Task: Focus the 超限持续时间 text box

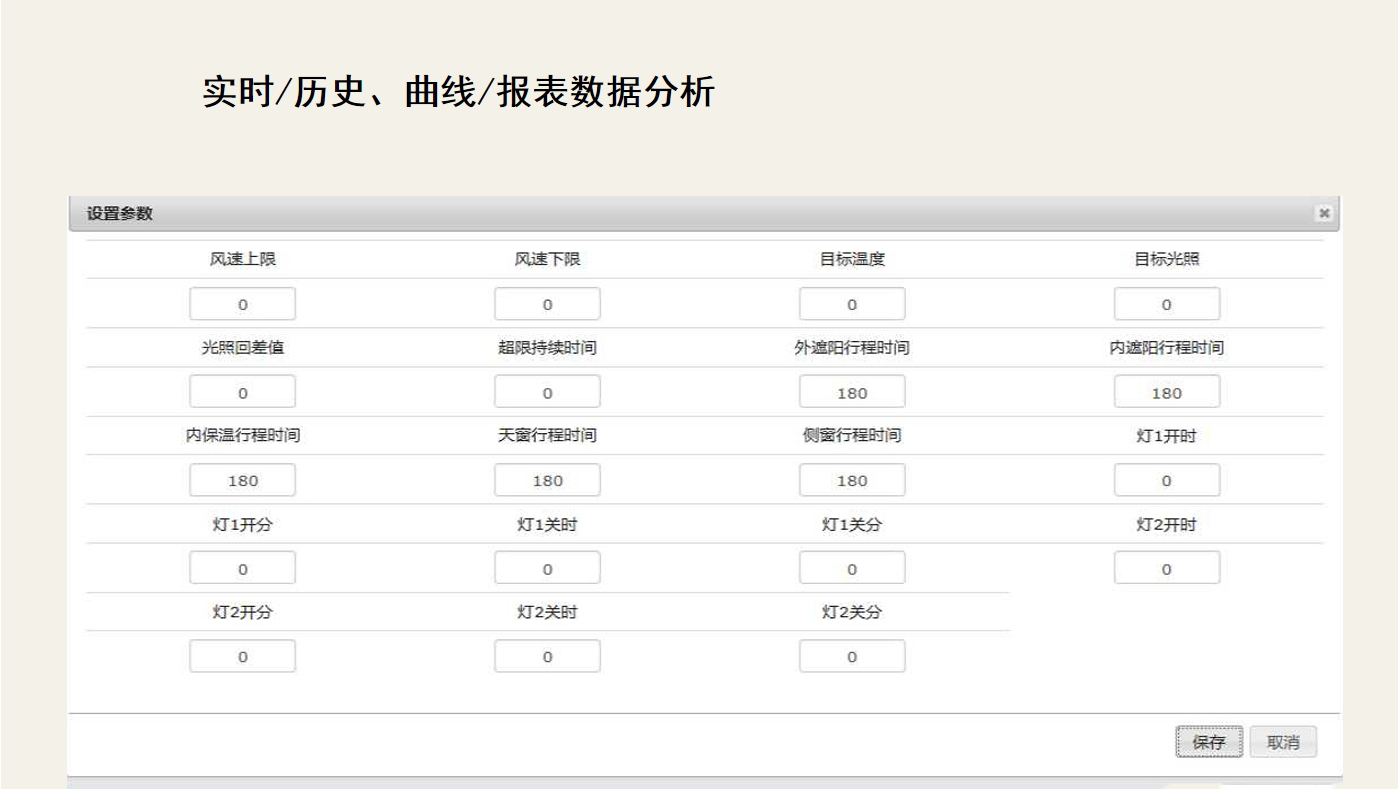Action: point(547,392)
